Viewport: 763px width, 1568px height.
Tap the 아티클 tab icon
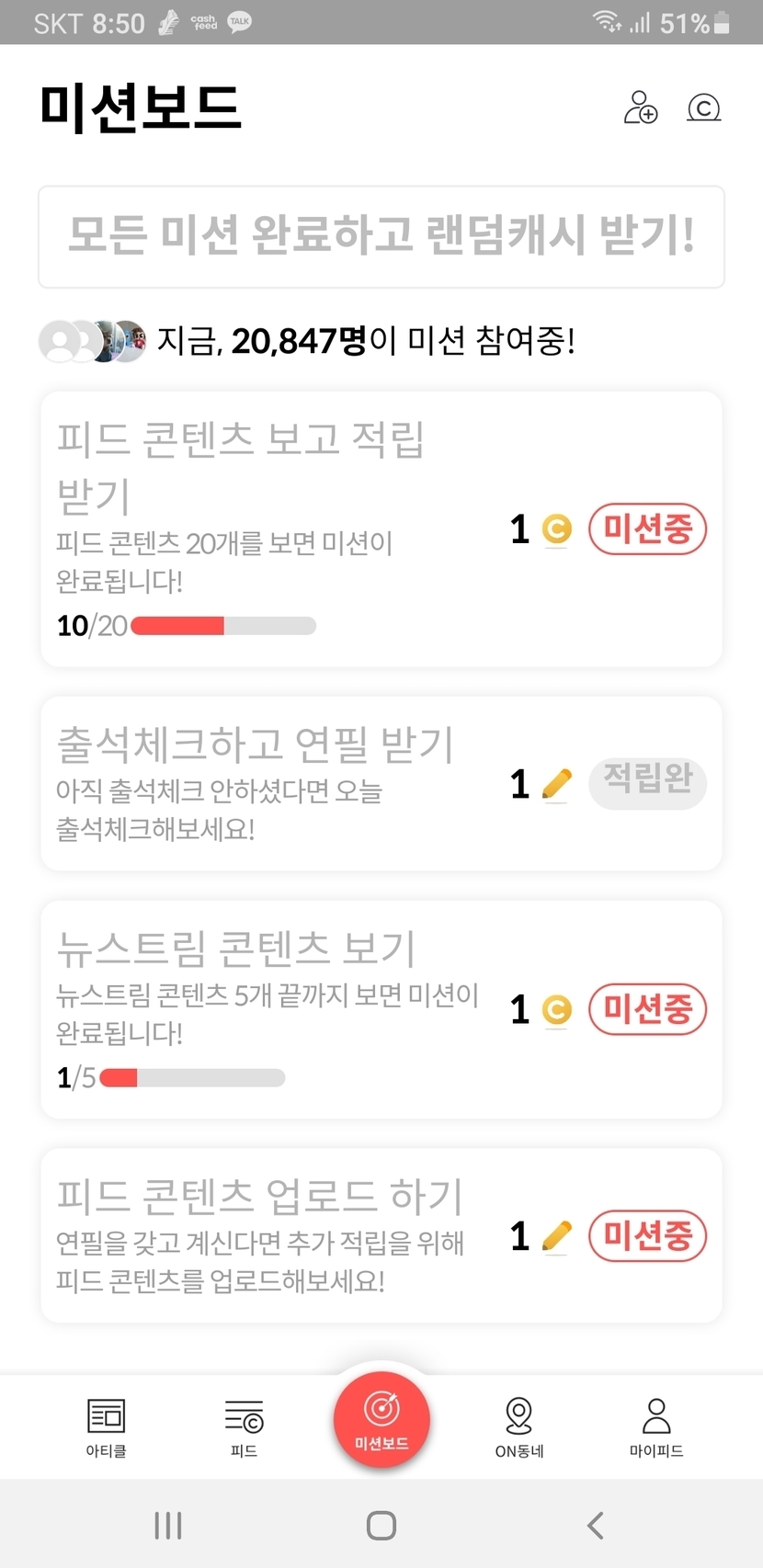coord(106,1426)
